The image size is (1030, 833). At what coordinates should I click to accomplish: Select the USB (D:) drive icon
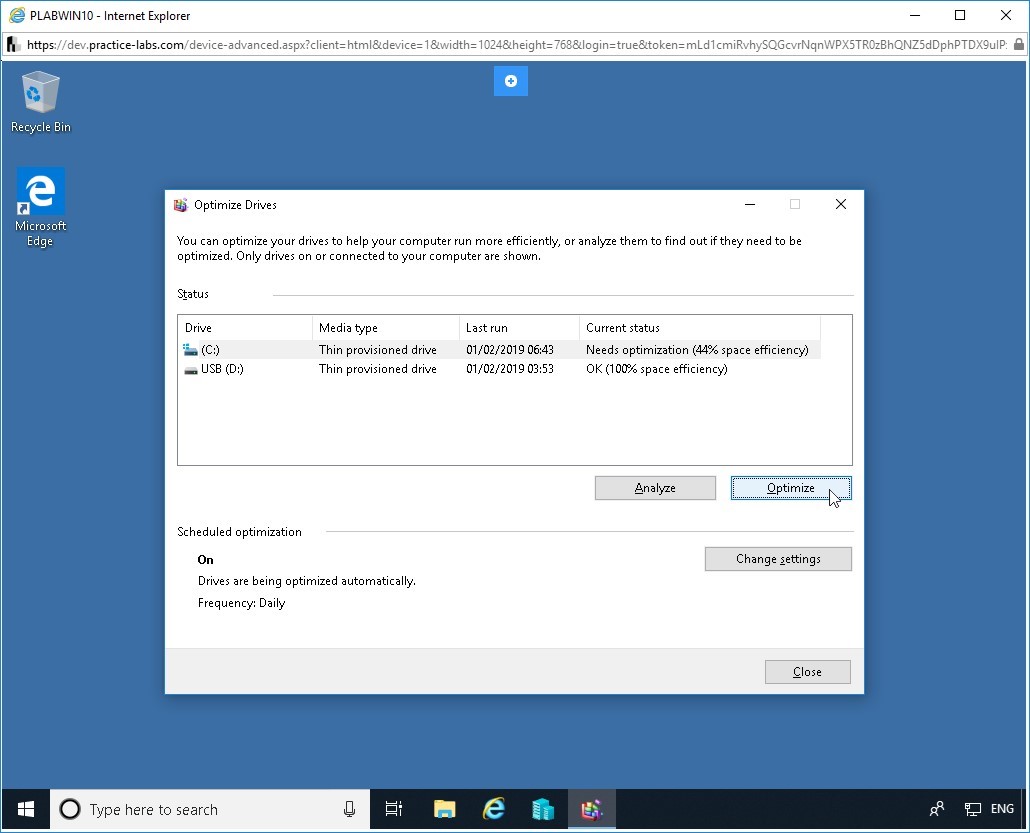click(x=190, y=369)
